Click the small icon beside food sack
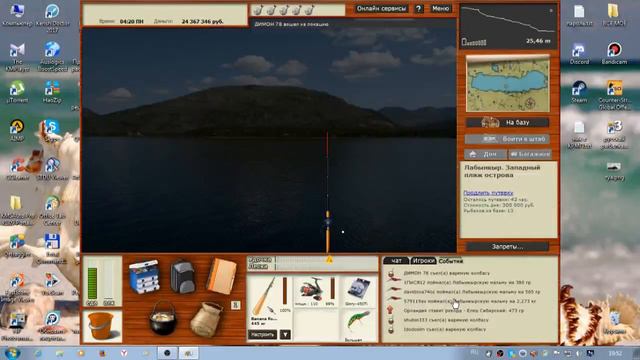640x360 pixels. [236, 305]
